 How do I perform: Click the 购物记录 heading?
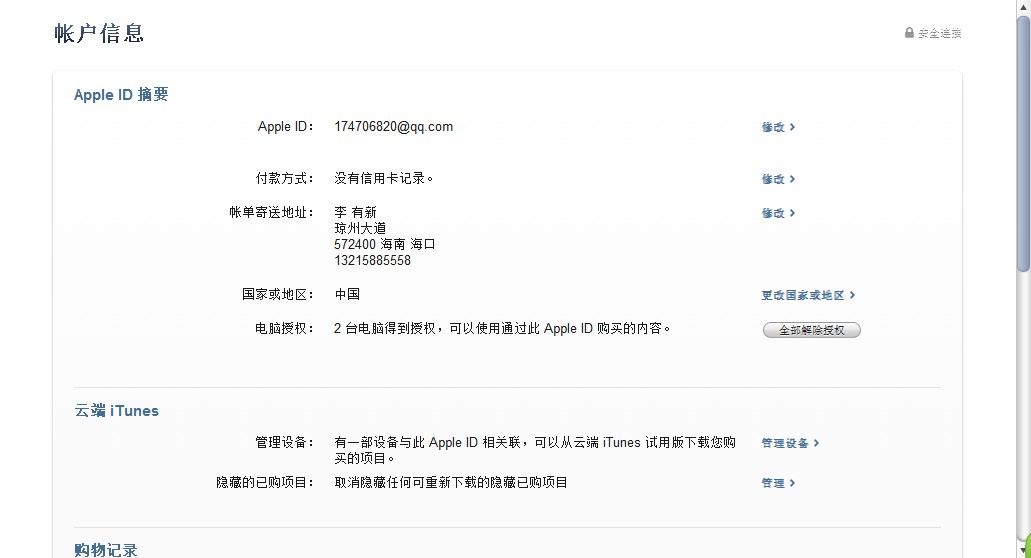pos(106,550)
